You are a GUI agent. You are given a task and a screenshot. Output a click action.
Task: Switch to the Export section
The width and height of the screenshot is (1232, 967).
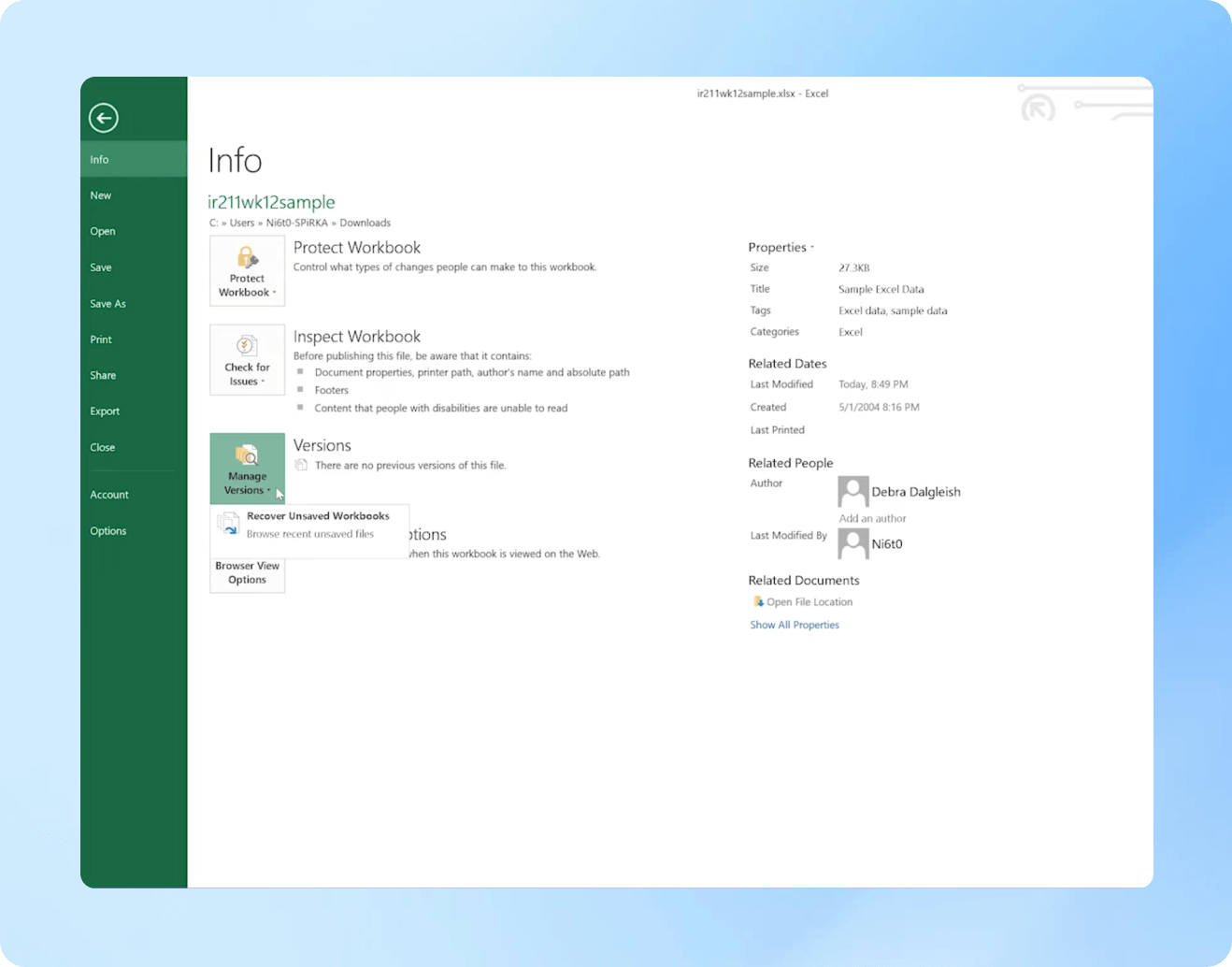click(x=104, y=411)
